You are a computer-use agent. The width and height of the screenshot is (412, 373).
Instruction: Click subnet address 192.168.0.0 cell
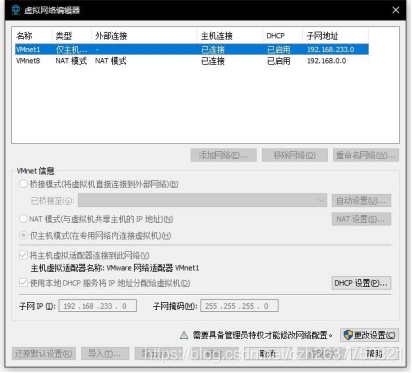(326, 61)
